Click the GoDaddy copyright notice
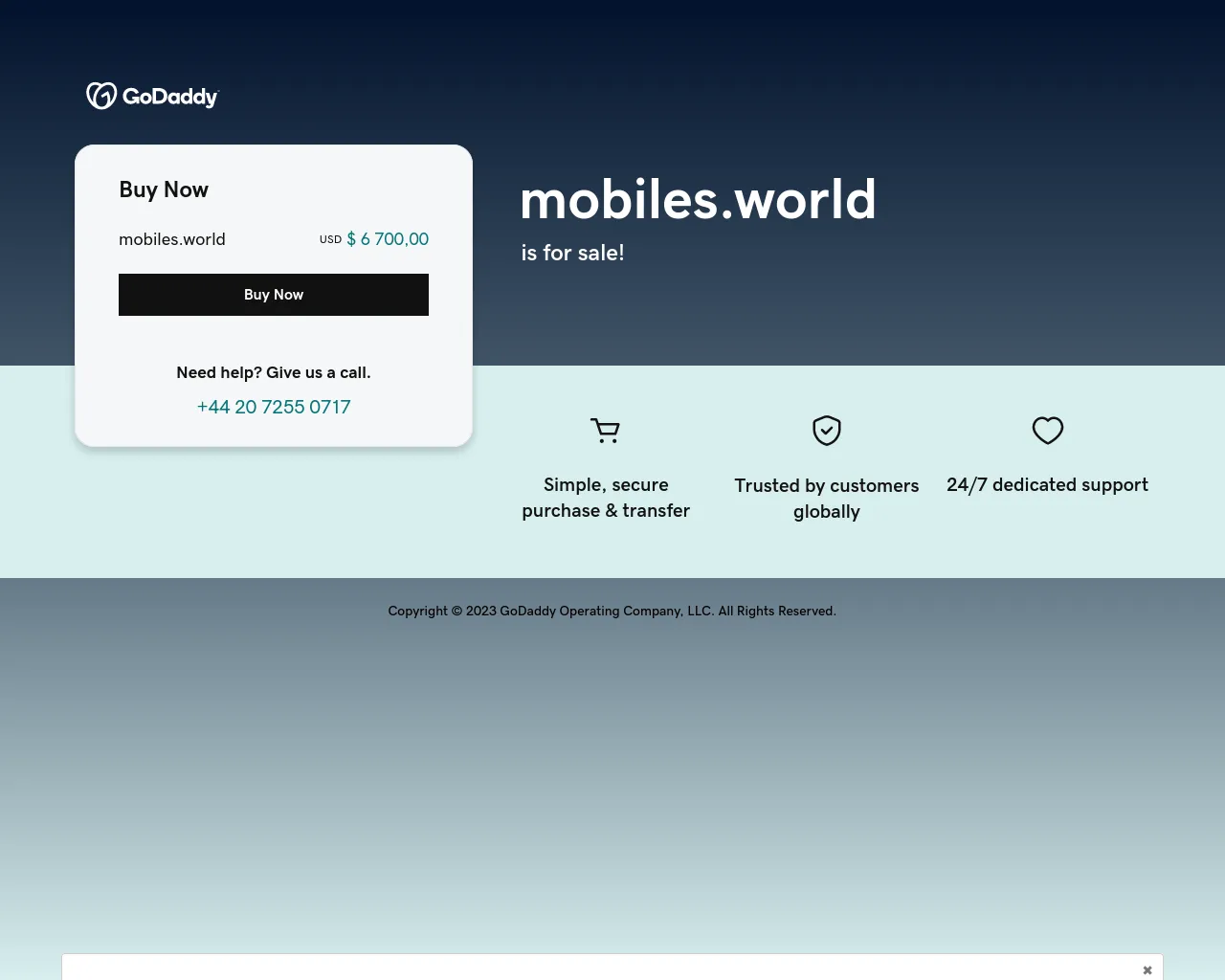This screenshot has width=1225, height=980. click(612, 611)
